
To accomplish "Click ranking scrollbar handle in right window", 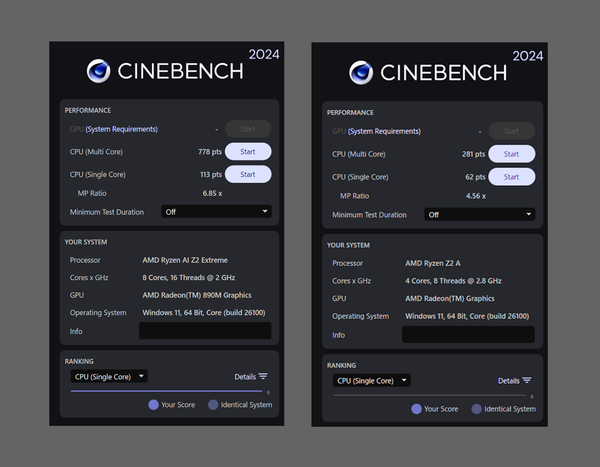I will 532,397.
